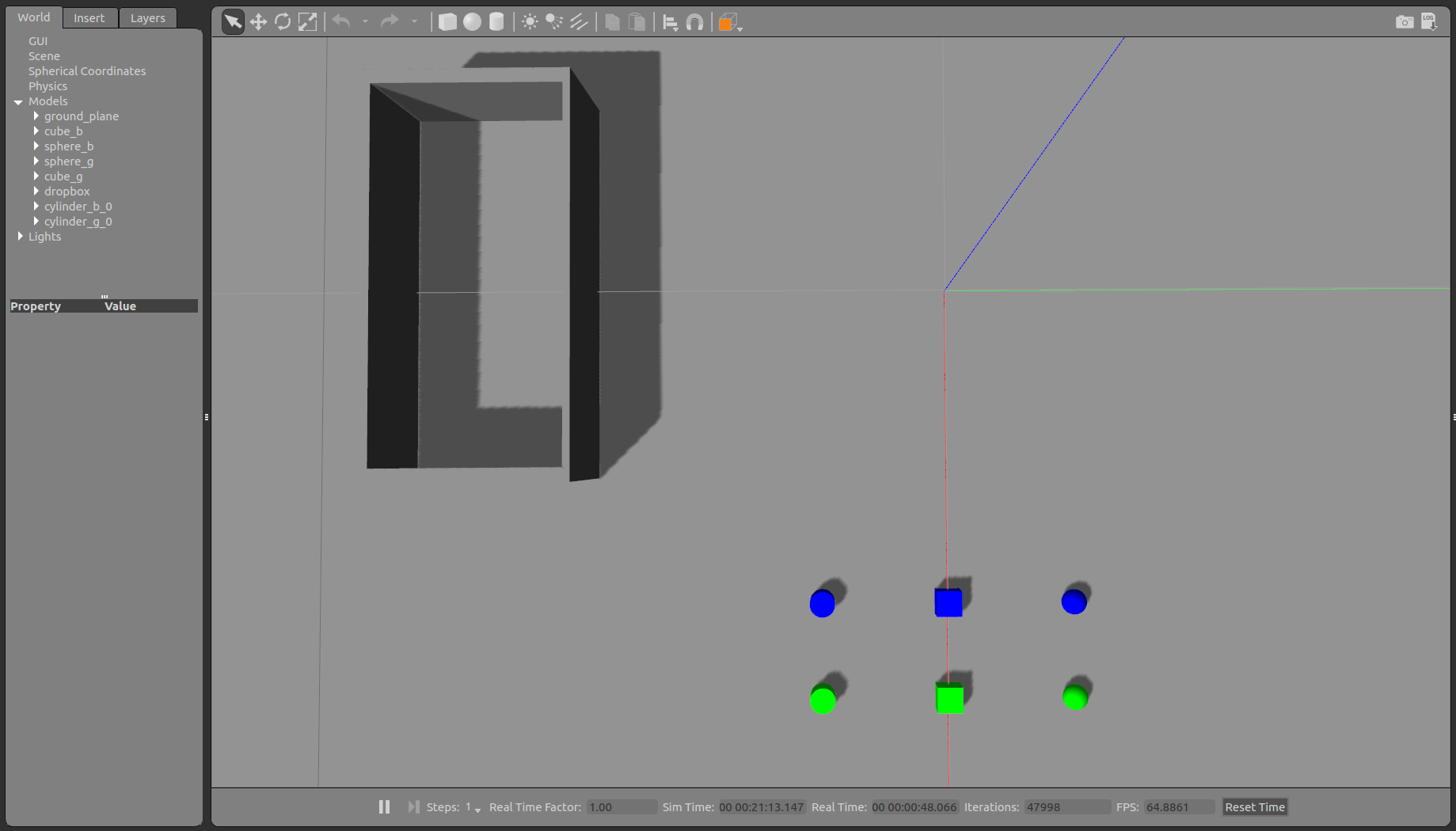Select the arrow selection mode tool
1456x831 pixels.
point(233,22)
